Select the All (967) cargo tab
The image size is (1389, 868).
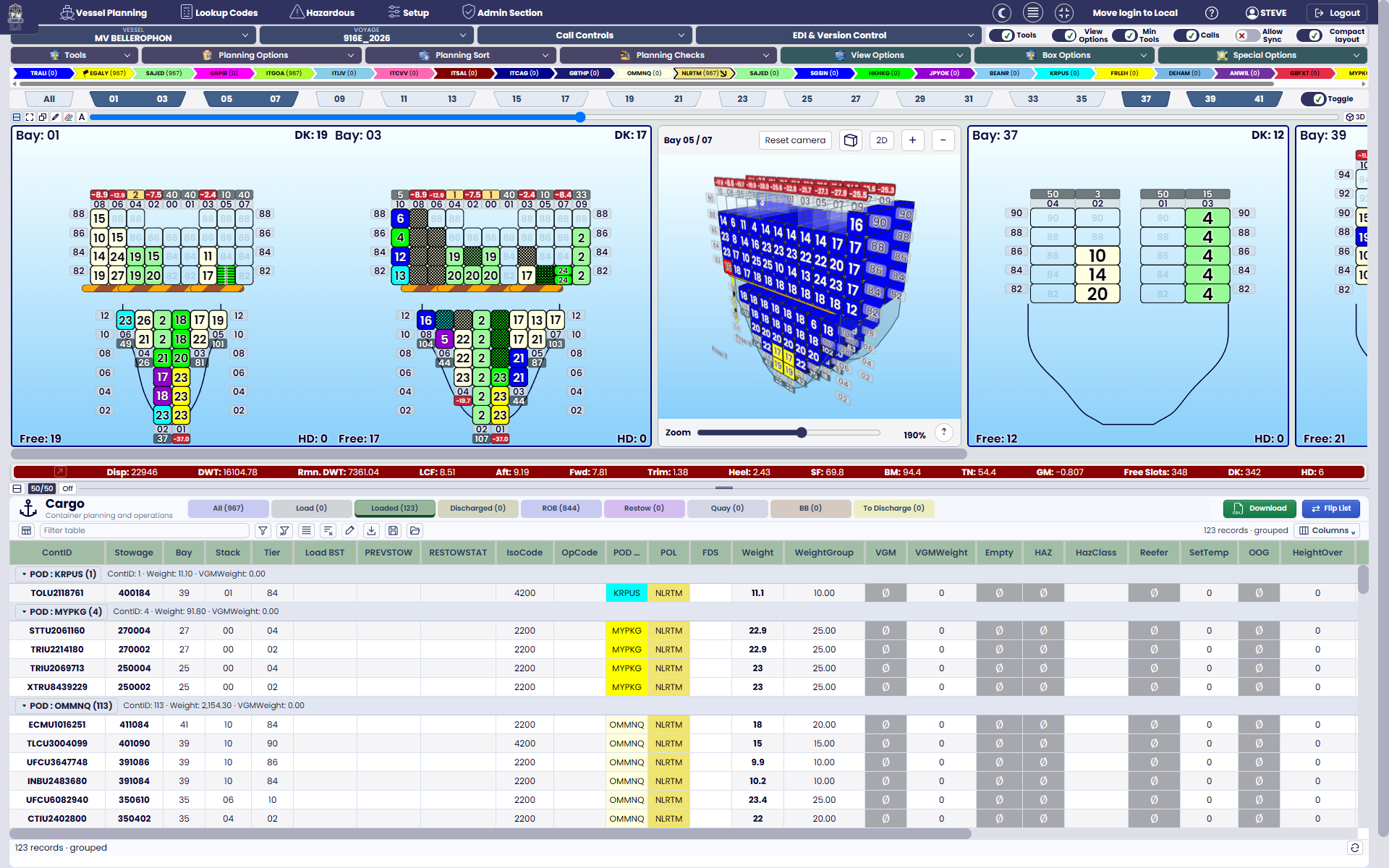click(x=229, y=509)
